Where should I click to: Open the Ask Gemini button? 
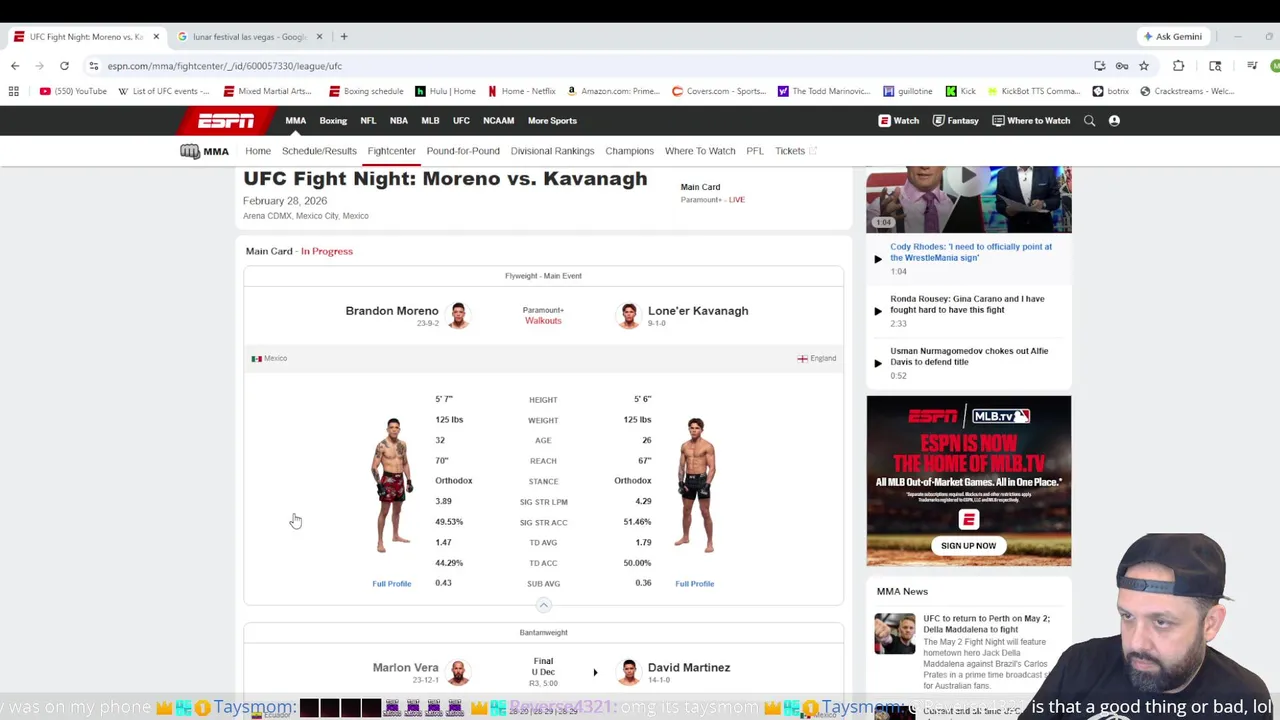(1173, 37)
